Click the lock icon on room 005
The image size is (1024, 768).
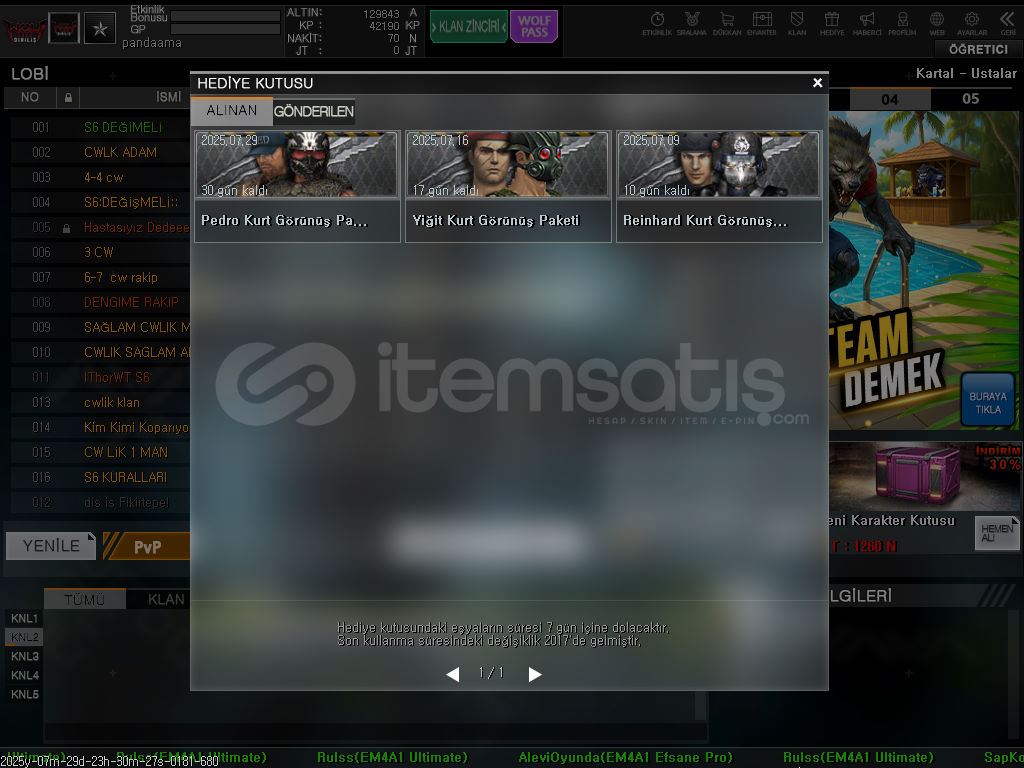pos(67,228)
